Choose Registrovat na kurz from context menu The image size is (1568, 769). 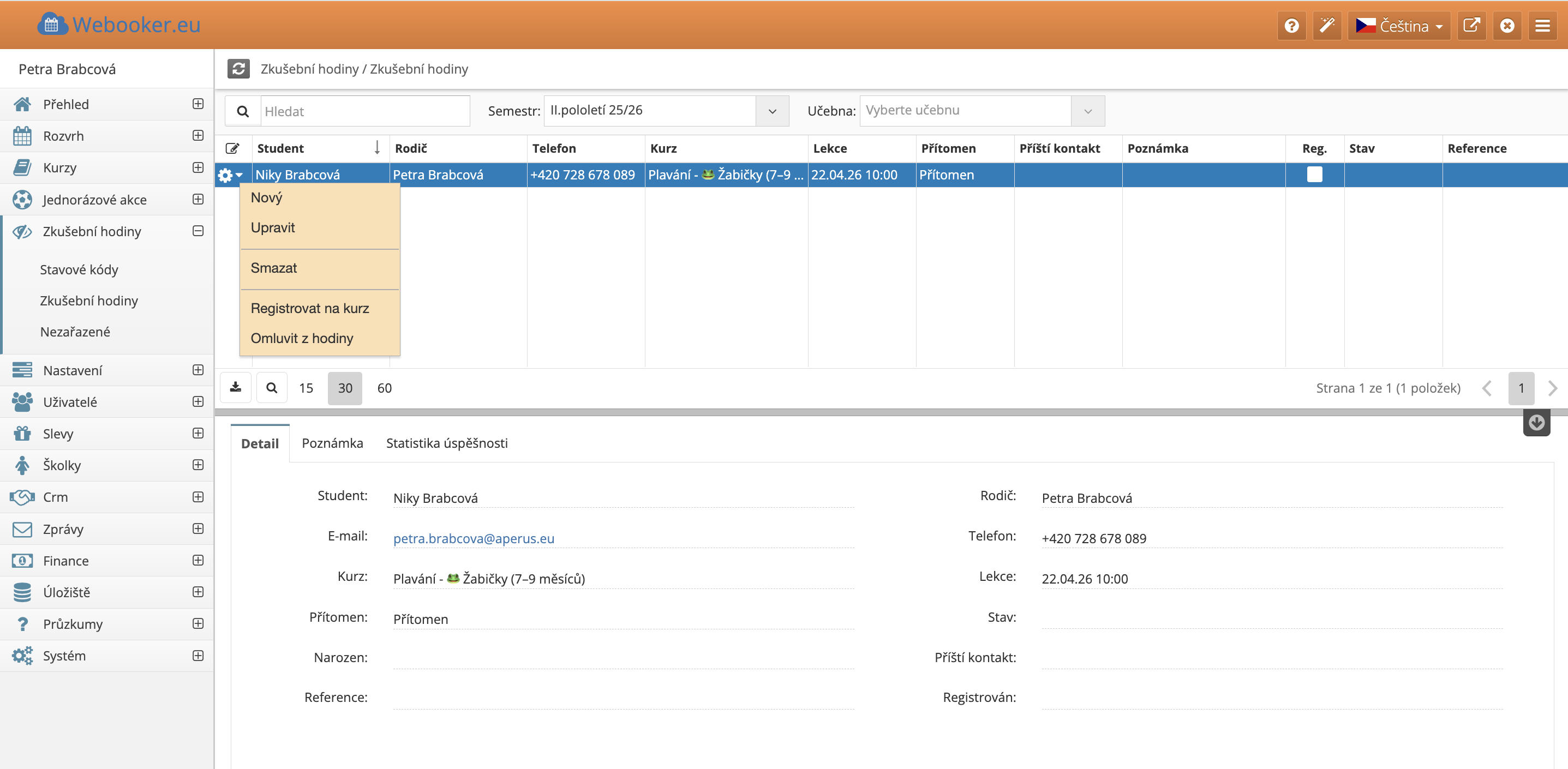point(309,309)
